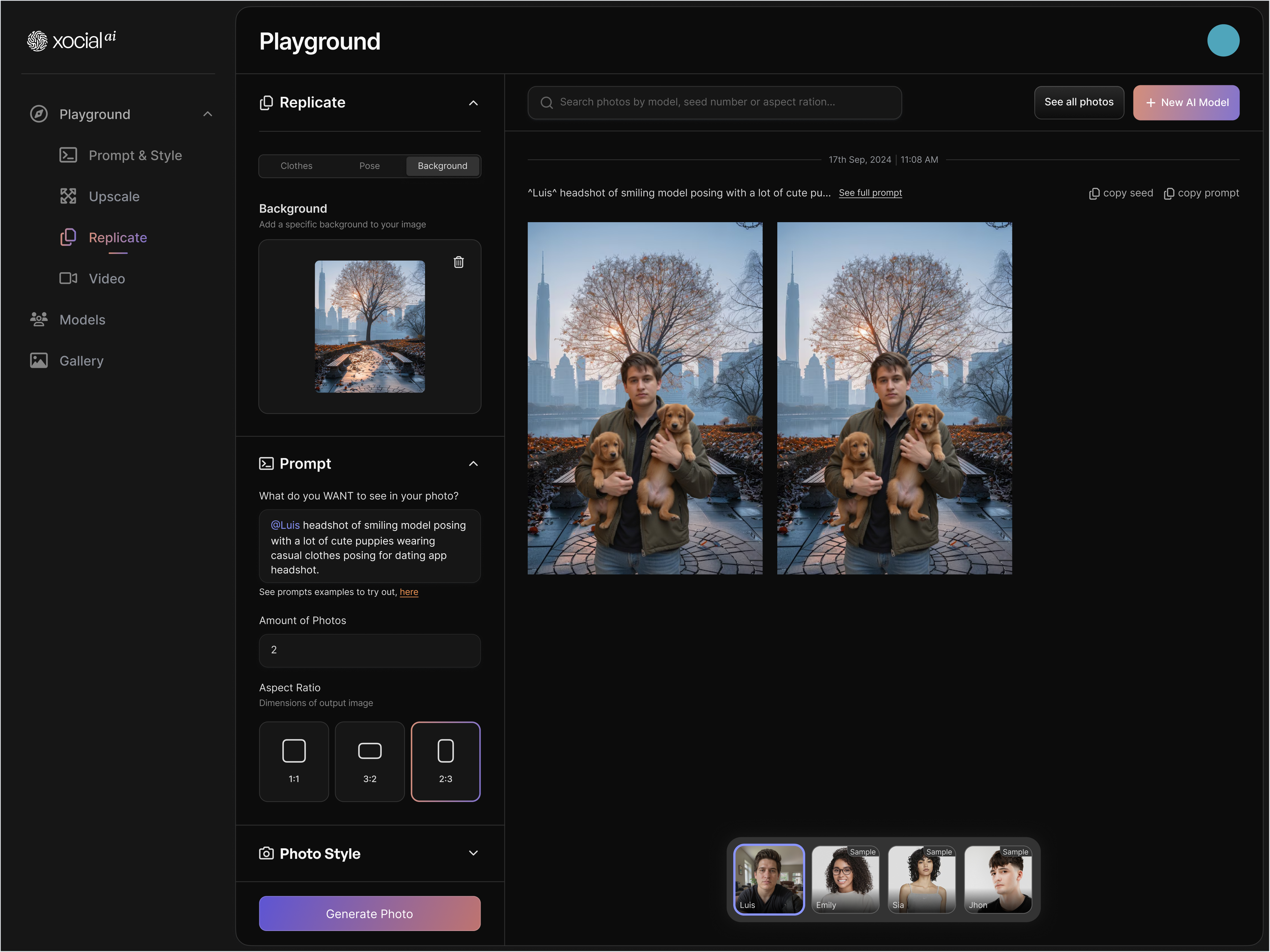Viewport: 1270px width, 952px height.
Task: Collapse the Replicate panel section
Action: (473, 103)
